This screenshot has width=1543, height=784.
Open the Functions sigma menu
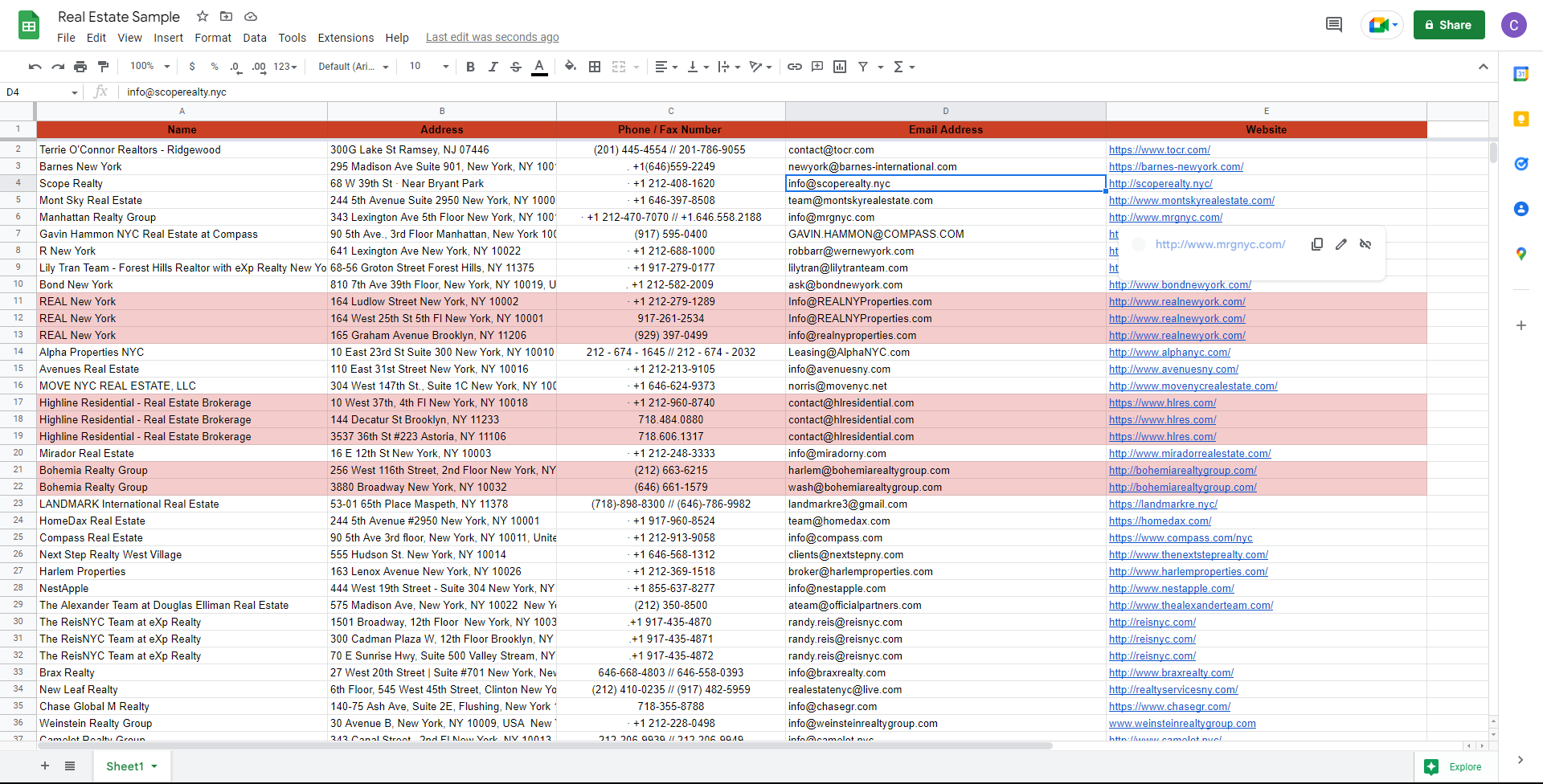[904, 67]
